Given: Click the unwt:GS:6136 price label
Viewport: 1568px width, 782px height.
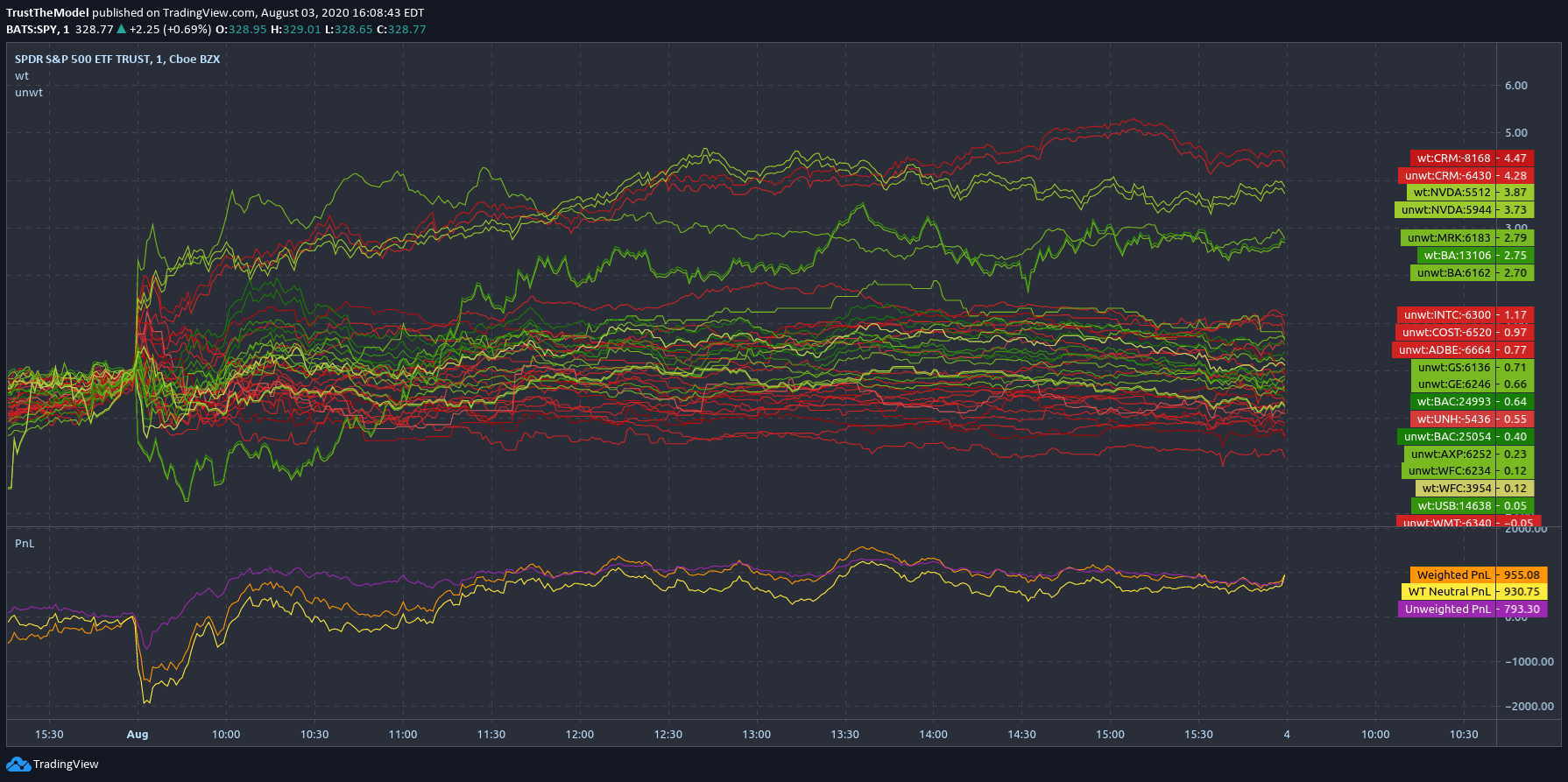Looking at the screenshot, I should coord(1473,368).
